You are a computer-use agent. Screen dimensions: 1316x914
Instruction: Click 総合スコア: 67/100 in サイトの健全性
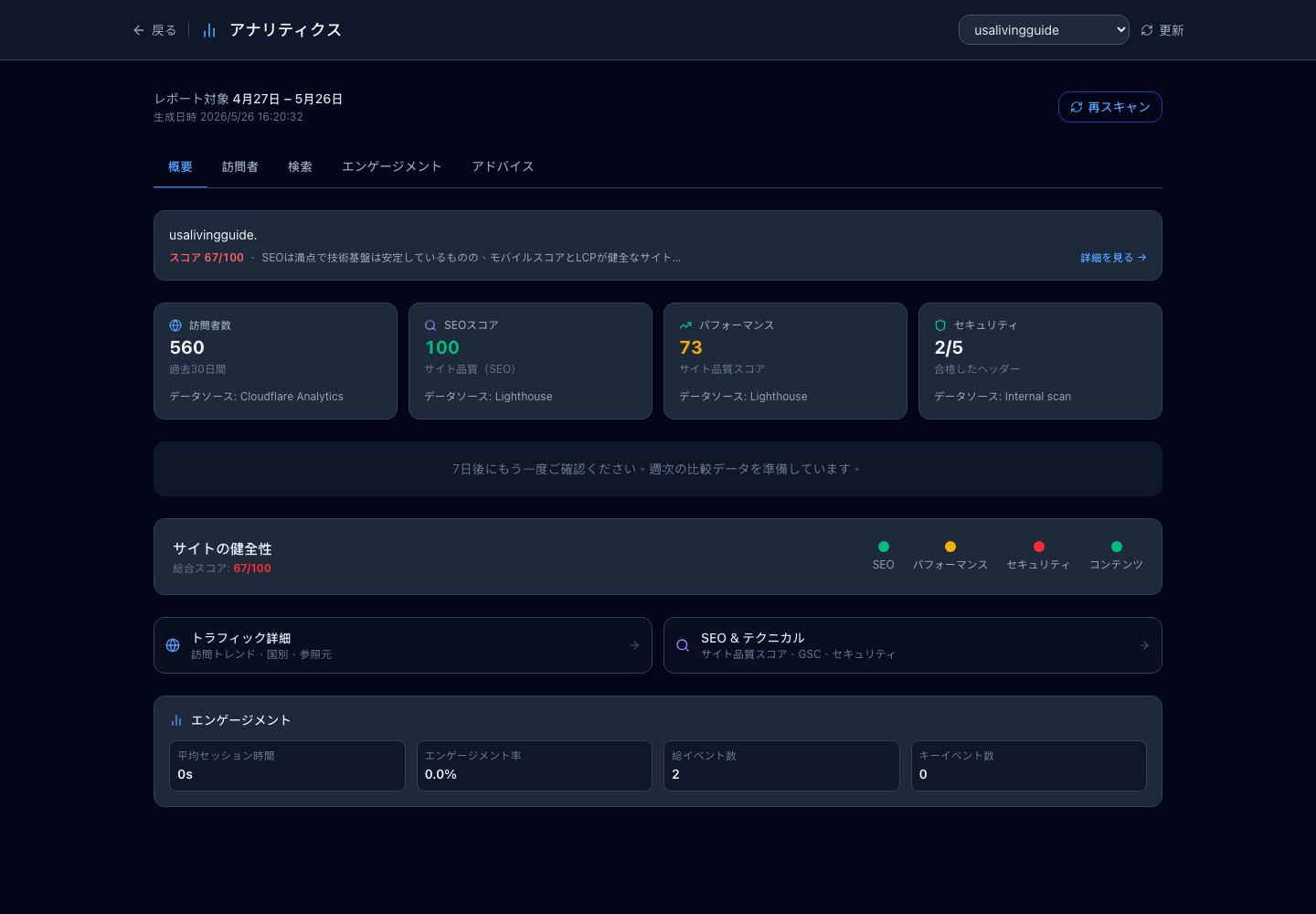222,569
